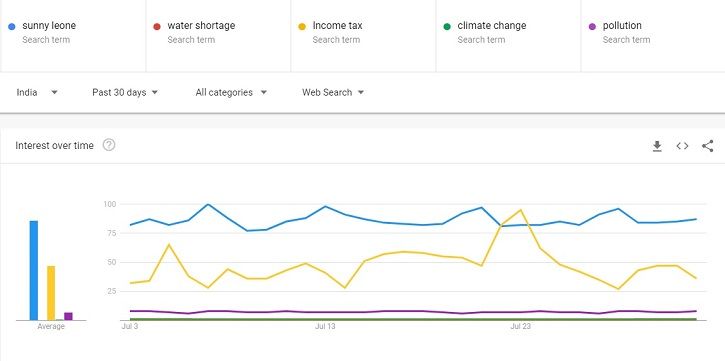Open the All categories dropdown
The image size is (725, 361).
pyautogui.click(x=231, y=92)
